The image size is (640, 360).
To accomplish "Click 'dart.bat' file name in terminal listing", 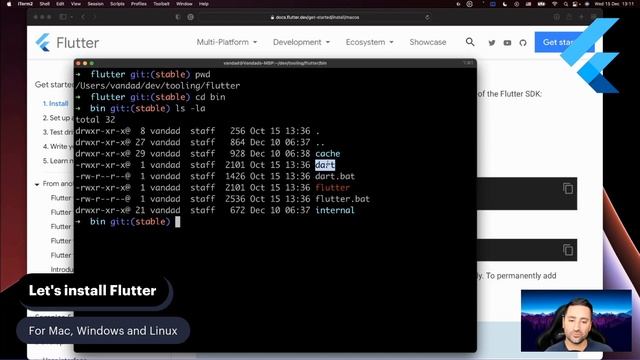I will coord(335,176).
